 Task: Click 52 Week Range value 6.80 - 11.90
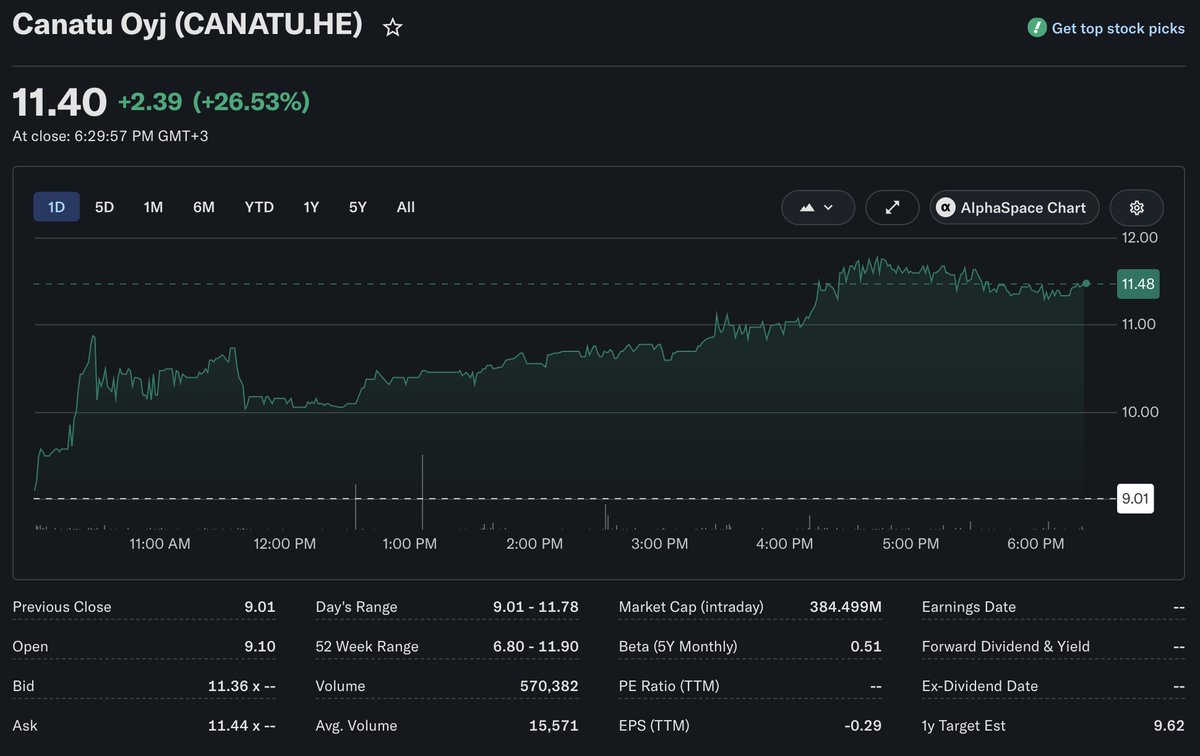536,646
